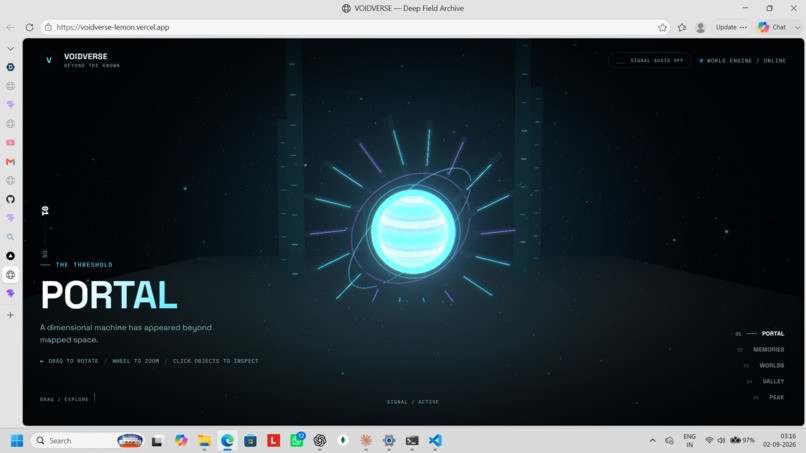Toggle the Signal Audio Off switch
806x453 pixels.
(x=650, y=61)
